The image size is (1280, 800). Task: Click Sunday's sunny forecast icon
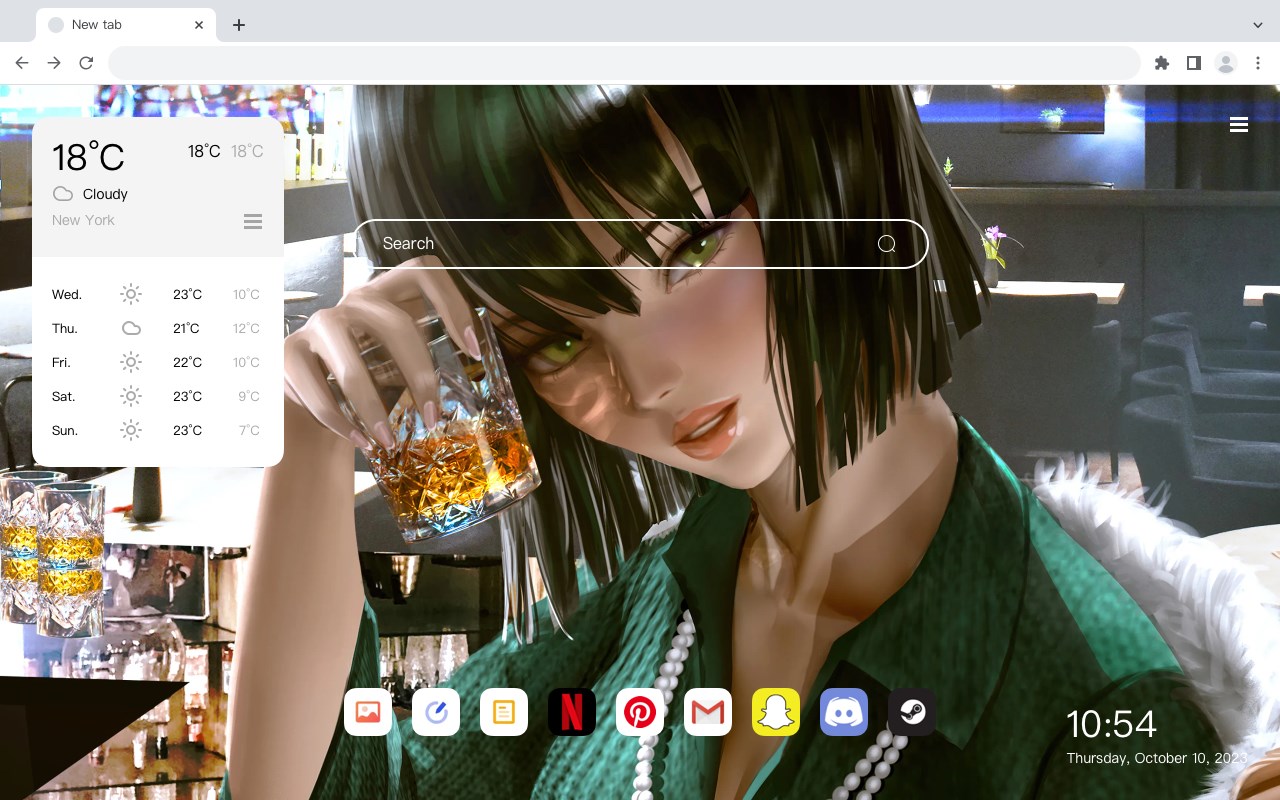[131, 430]
